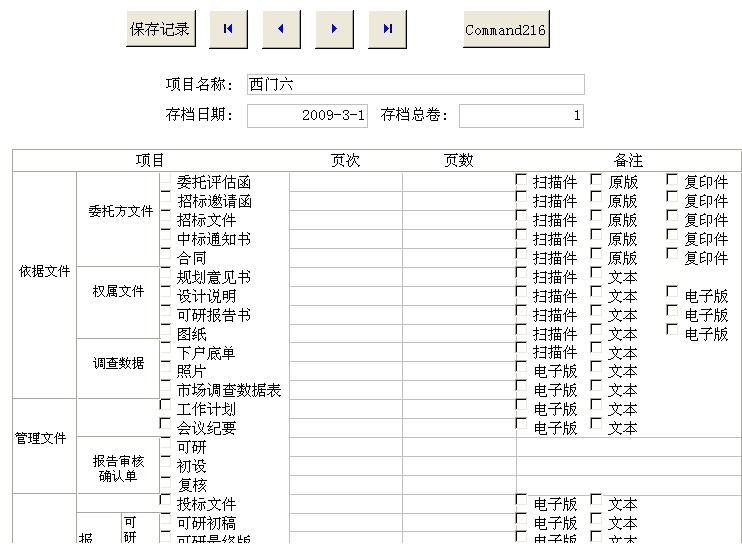Click the 项目 column header
The height and width of the screenshot is (547, 742).
tap(150, 160)
